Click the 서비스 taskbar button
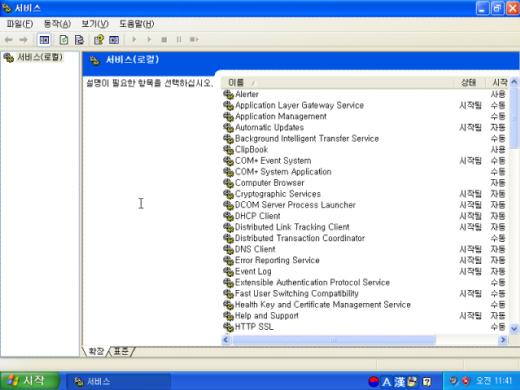This screenshot has width=520, height=390. coord(119,381)
